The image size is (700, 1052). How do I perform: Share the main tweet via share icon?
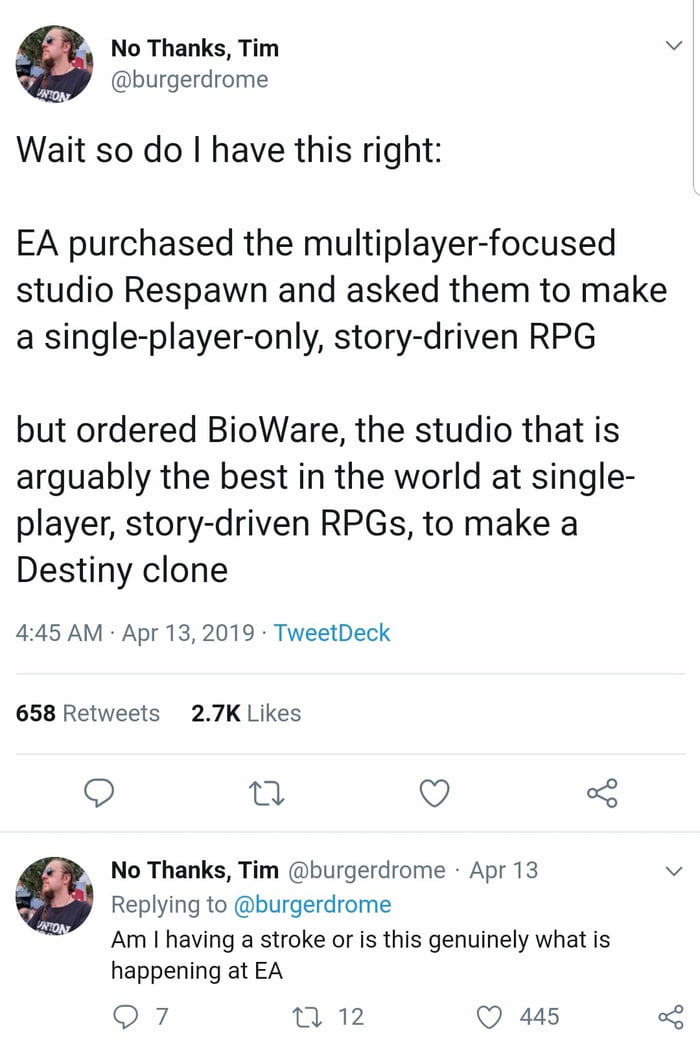[x=601, y=794]
